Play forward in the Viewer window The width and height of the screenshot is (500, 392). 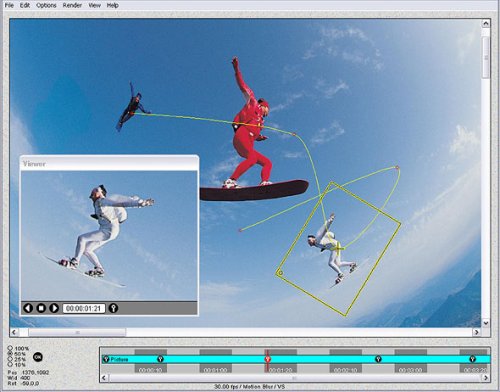(x=54, y=308)
